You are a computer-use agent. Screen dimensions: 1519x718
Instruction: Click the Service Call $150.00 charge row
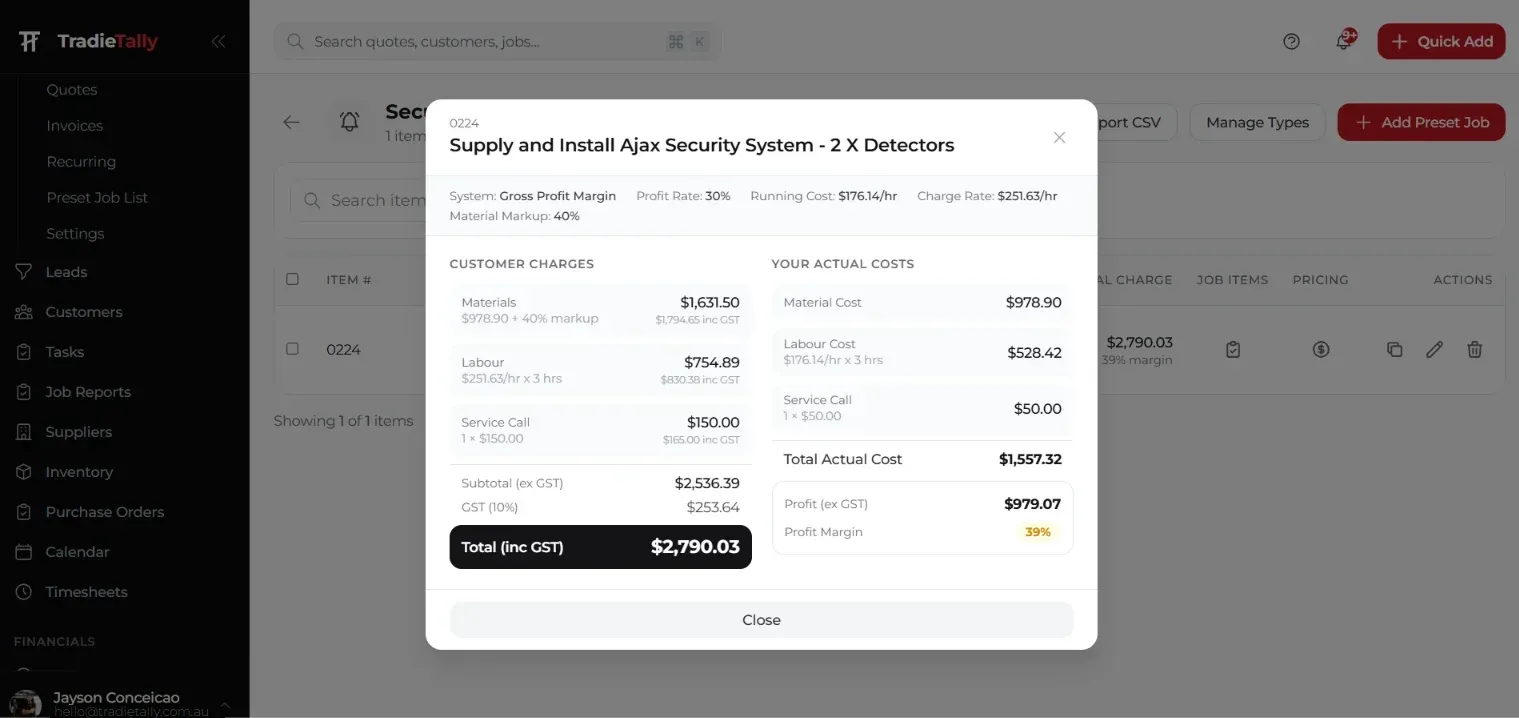coord(600,430)
